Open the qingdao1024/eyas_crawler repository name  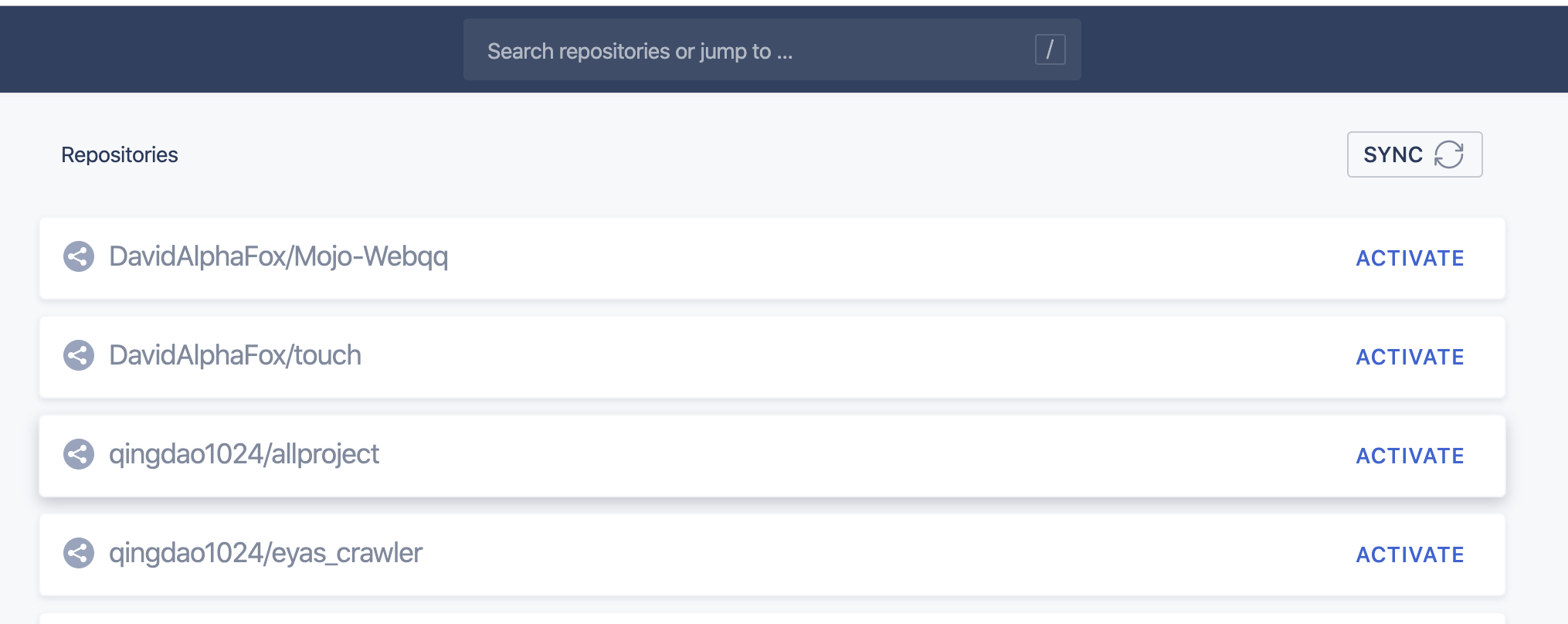[266, 553]
